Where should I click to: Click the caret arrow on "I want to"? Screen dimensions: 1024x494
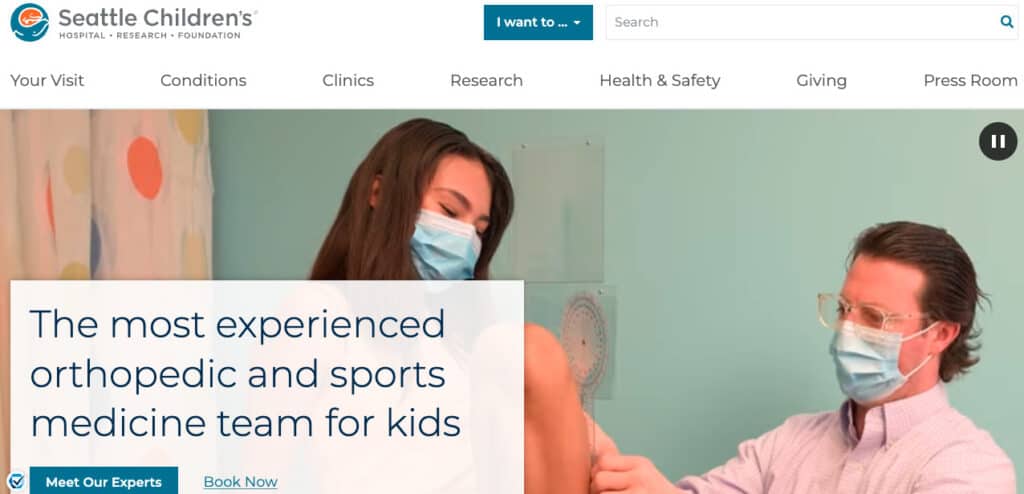coord(577,23)
